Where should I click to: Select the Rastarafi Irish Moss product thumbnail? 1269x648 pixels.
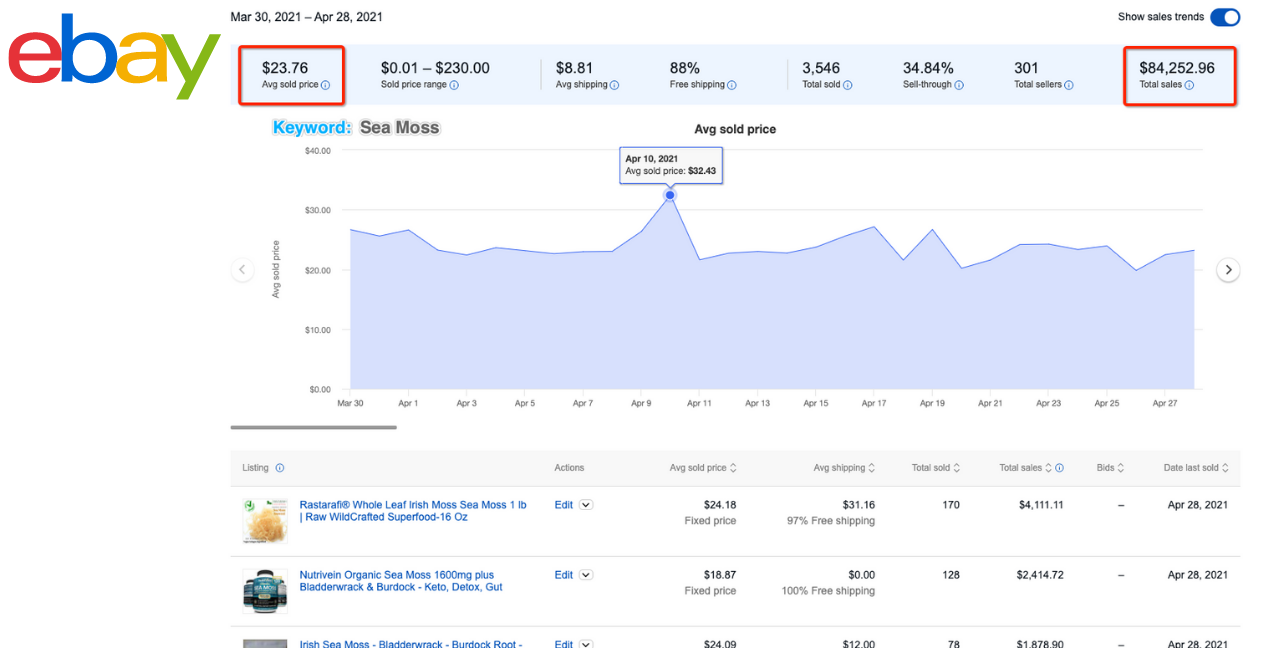pyautogui.click(x=265, y=521)
